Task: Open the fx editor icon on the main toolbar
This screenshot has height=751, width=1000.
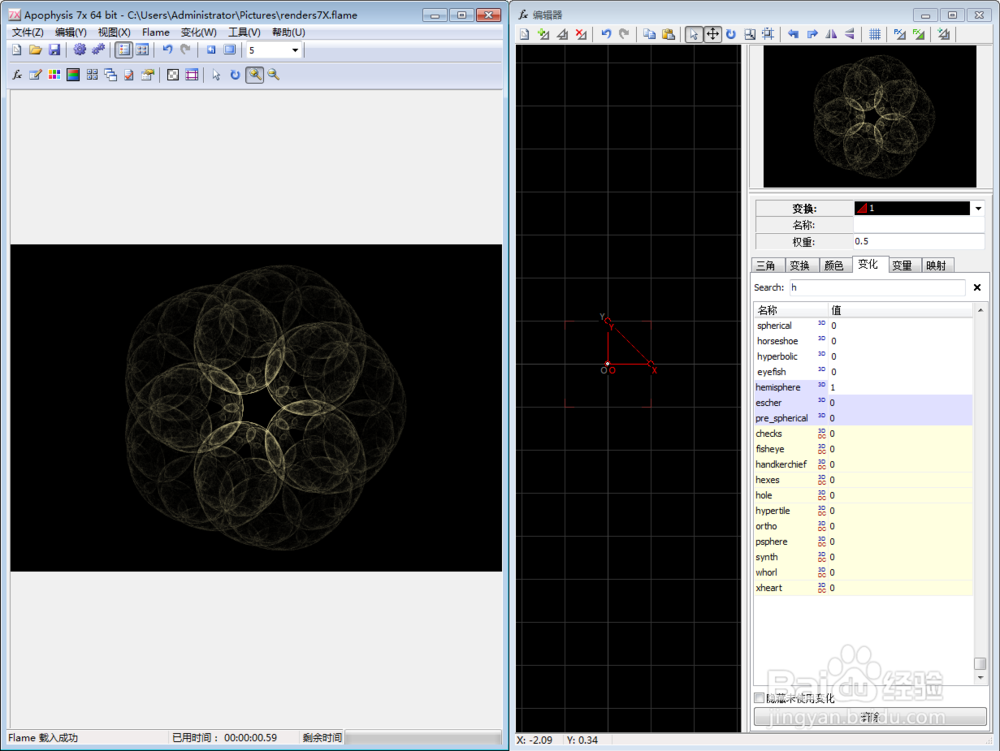Action: (16, 74)
